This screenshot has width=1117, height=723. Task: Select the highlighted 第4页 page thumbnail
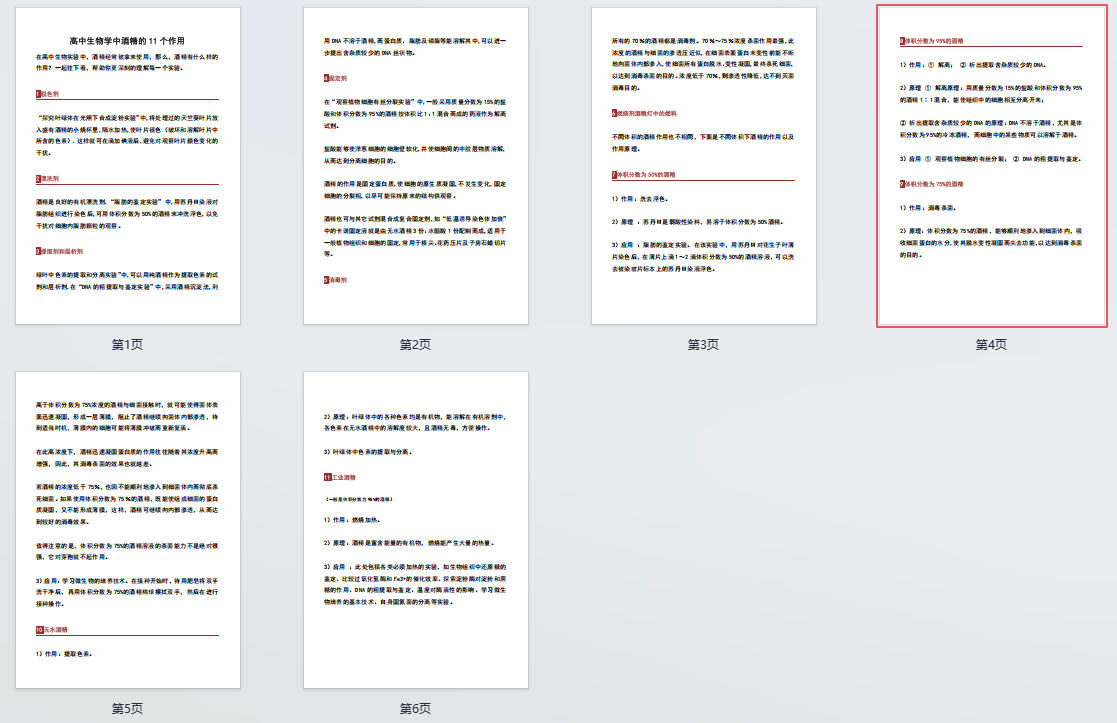pyautogui.click(x=991, y=166)
